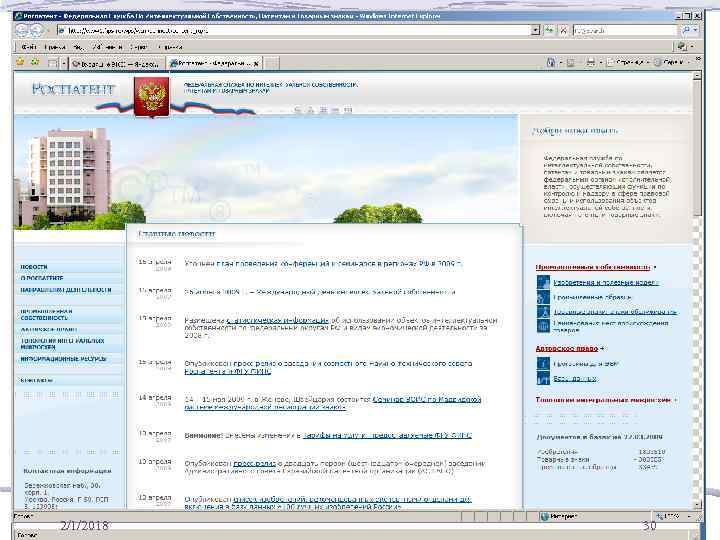This screenshot has width=720, height=540.
Task: Follow the протоколе link in 10 апреля news
Action: [x=254, y=464]
